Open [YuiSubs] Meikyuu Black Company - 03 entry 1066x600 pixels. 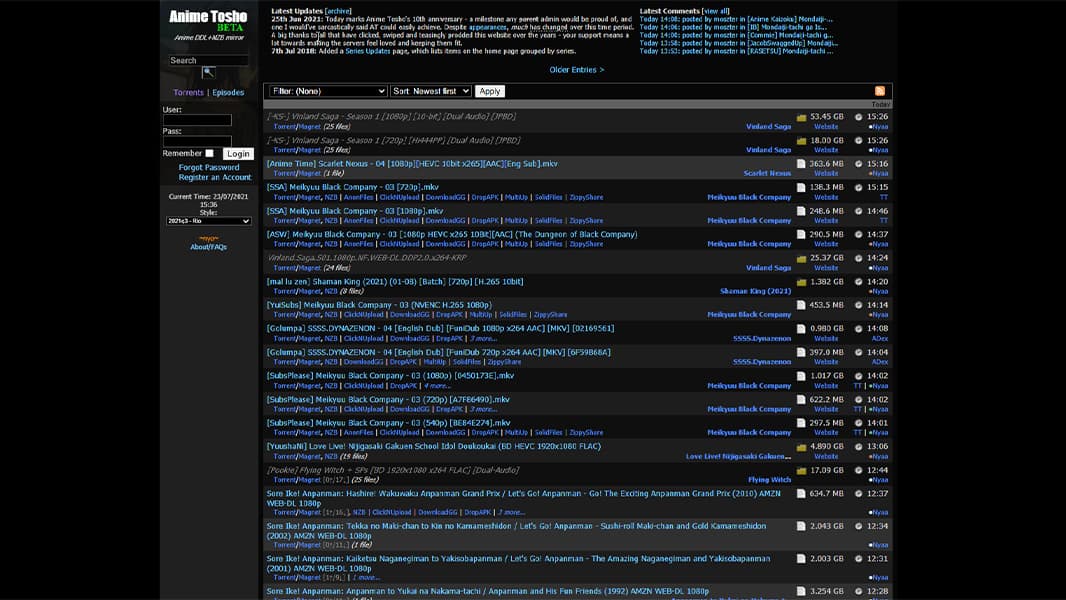(x=379, y=305)
